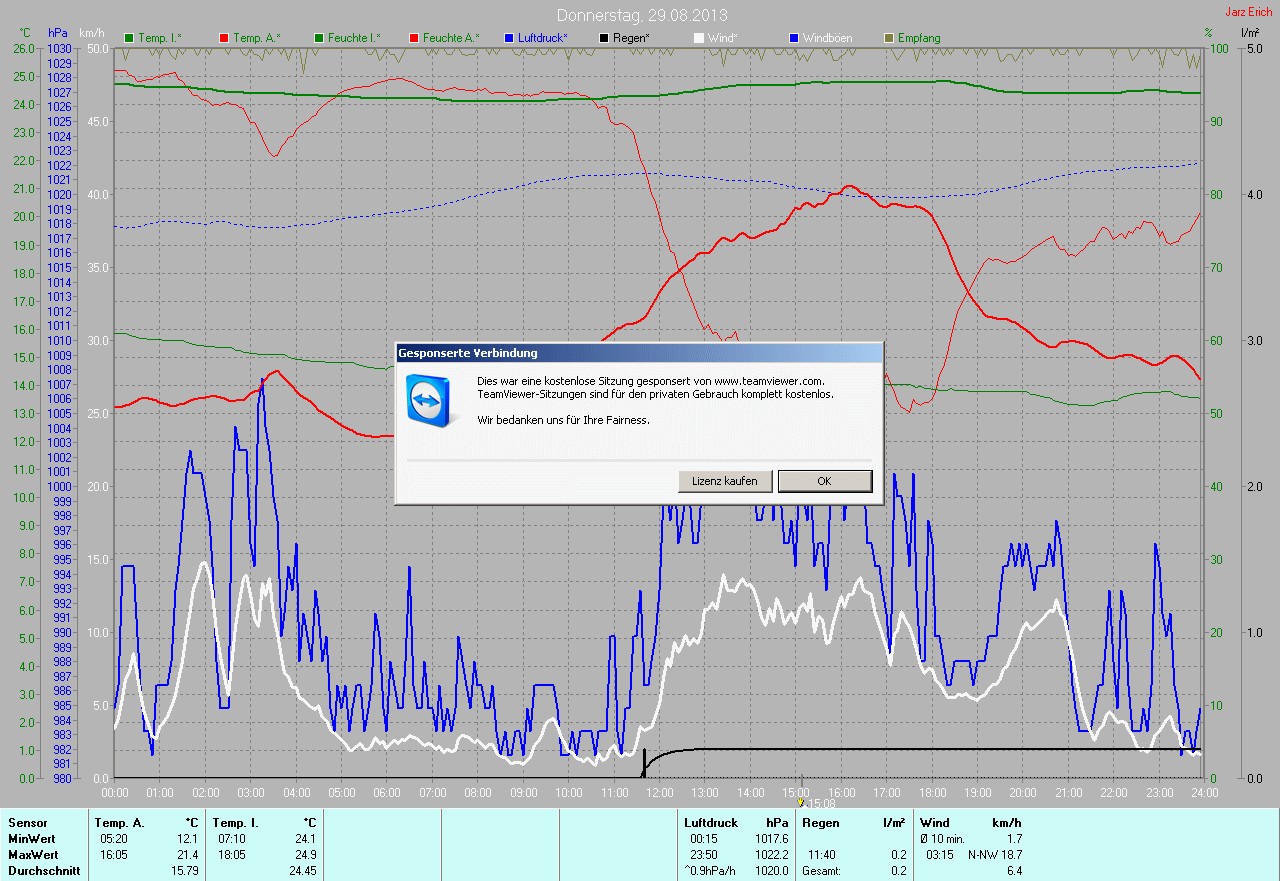
Task: Toggle the white Wind legend marker
Action: (698, 38)
